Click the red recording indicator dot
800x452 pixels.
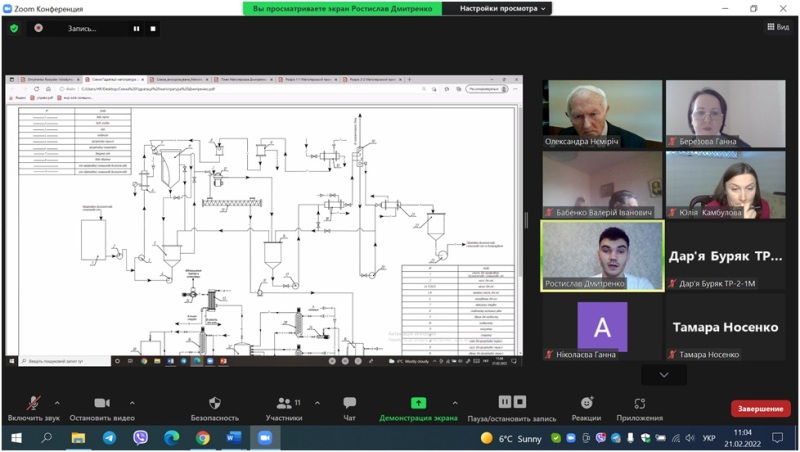[38, 28]
